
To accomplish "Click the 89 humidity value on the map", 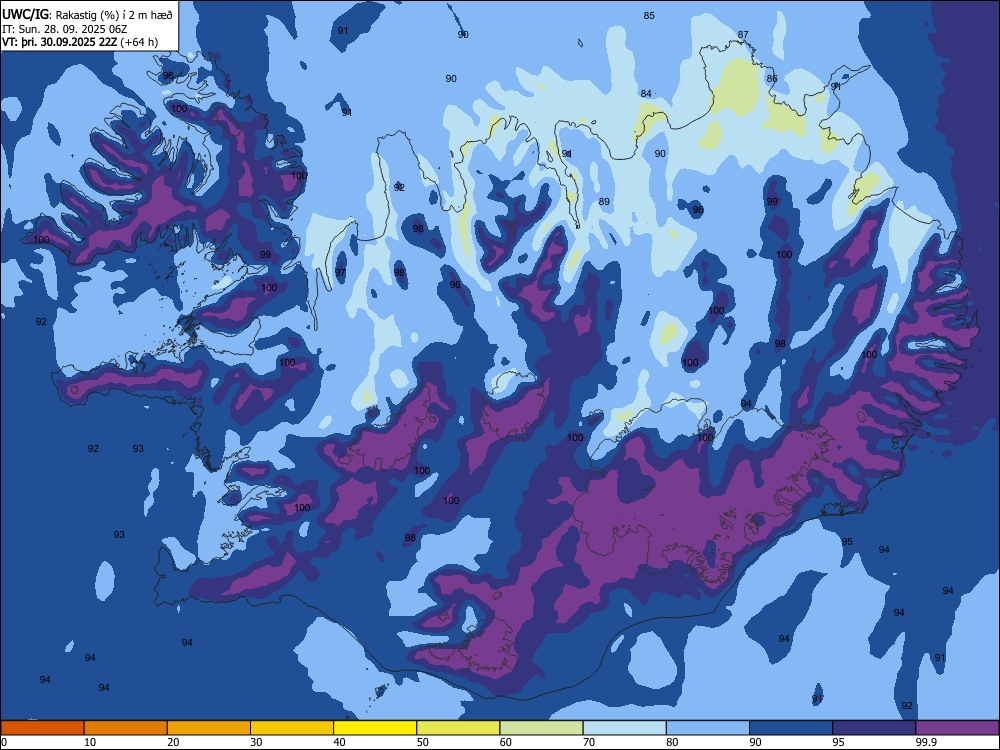I will point(604,202).
